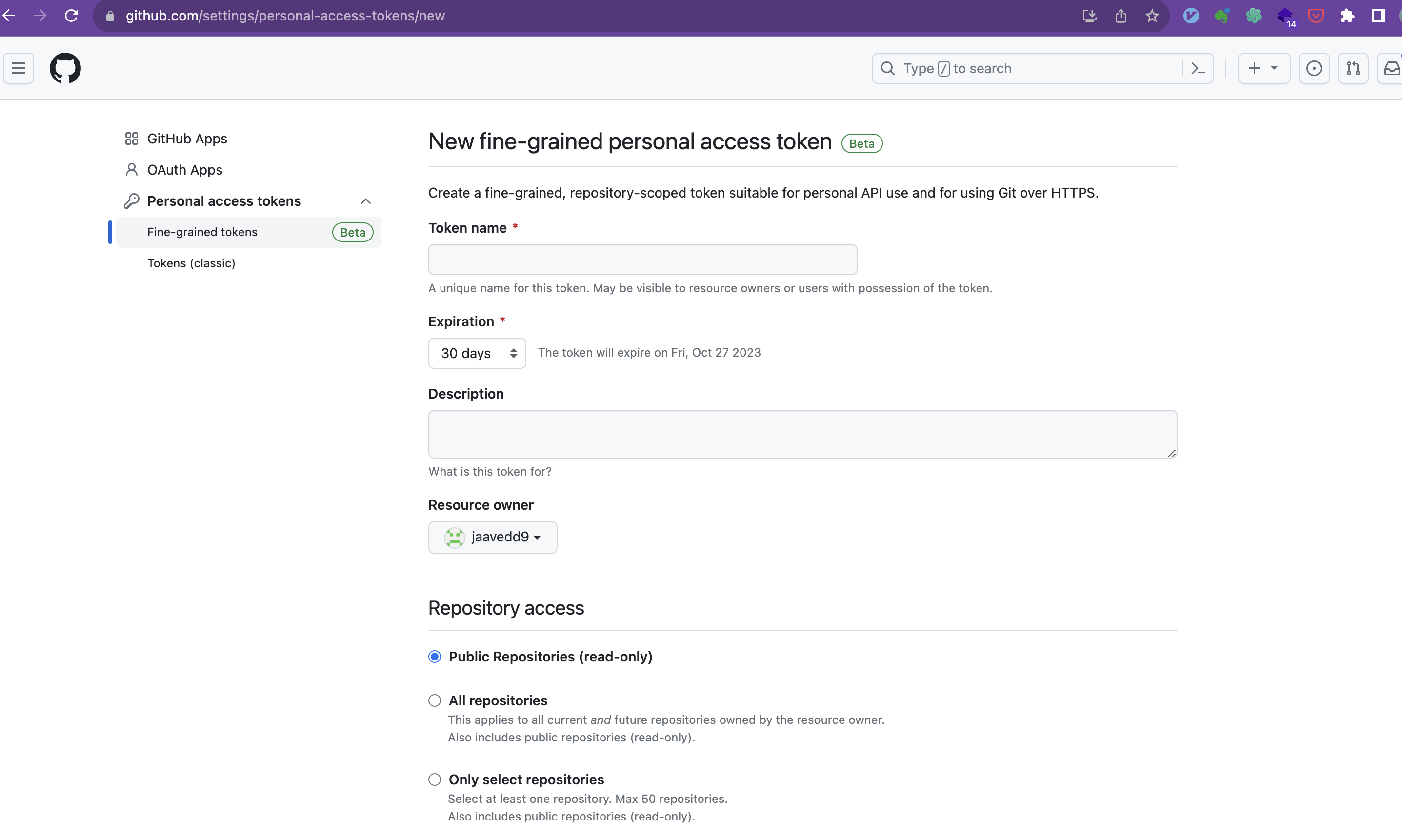Choose Only select repositories radio option
Screen dimensions: 1402x840
click(x=435, y=780)
